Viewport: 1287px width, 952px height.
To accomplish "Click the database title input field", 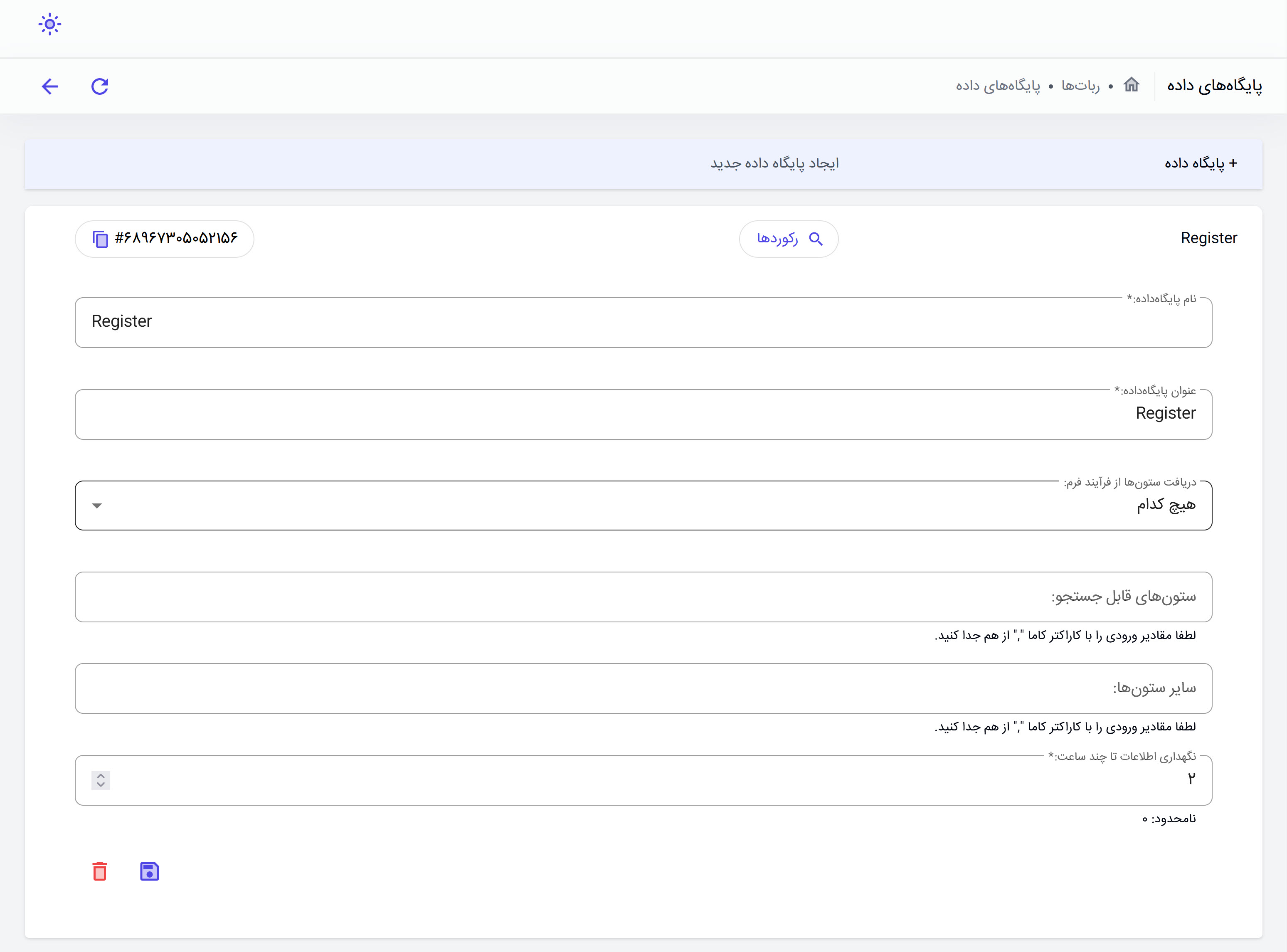I will pyautogui.click(x=643, y=414).
